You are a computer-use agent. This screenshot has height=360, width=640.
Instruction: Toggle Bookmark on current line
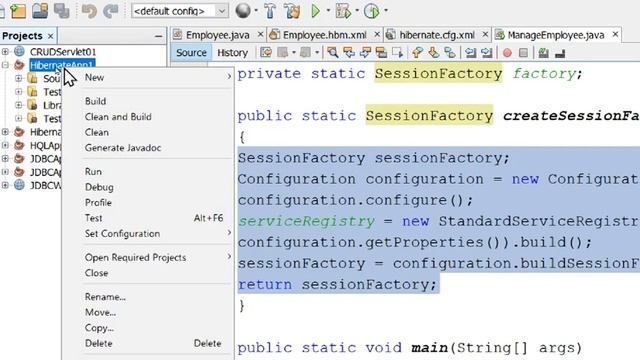[450, 53]
